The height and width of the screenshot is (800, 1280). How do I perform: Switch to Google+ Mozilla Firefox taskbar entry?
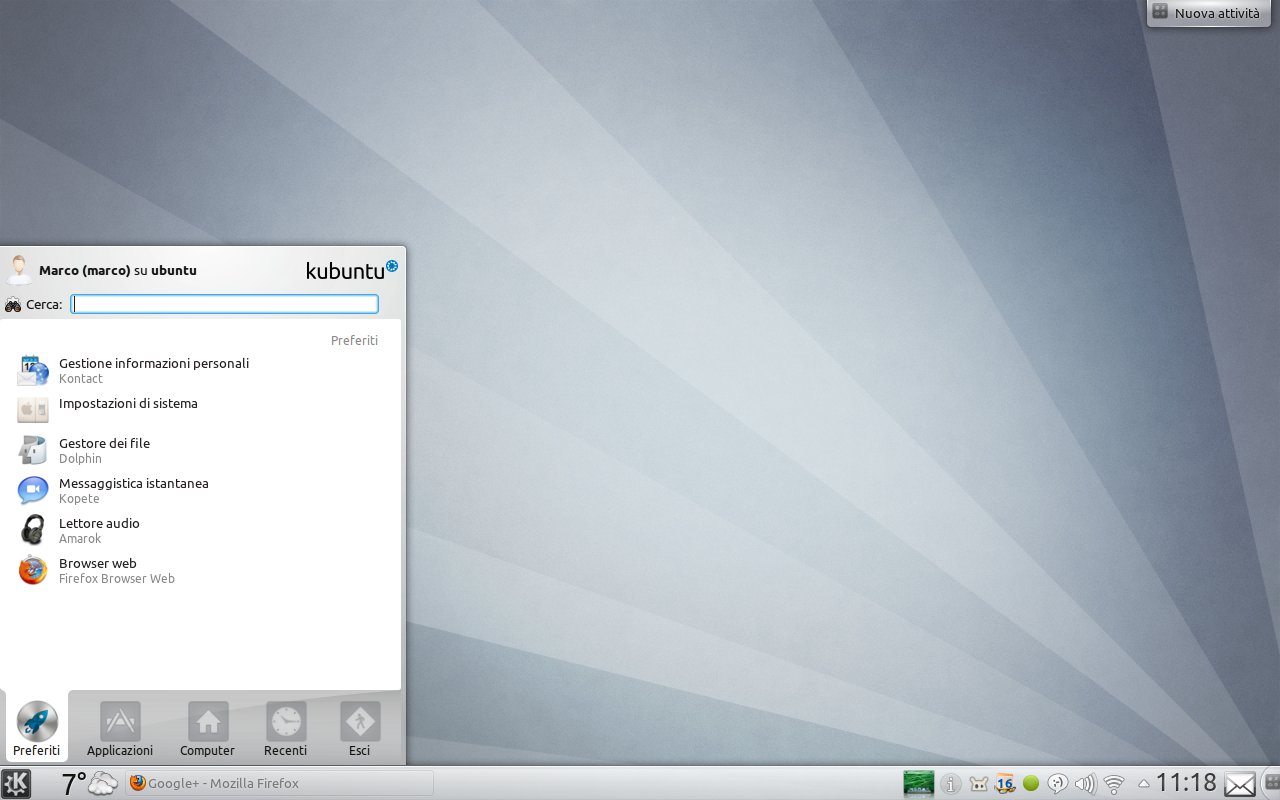(x=279, y=783)
